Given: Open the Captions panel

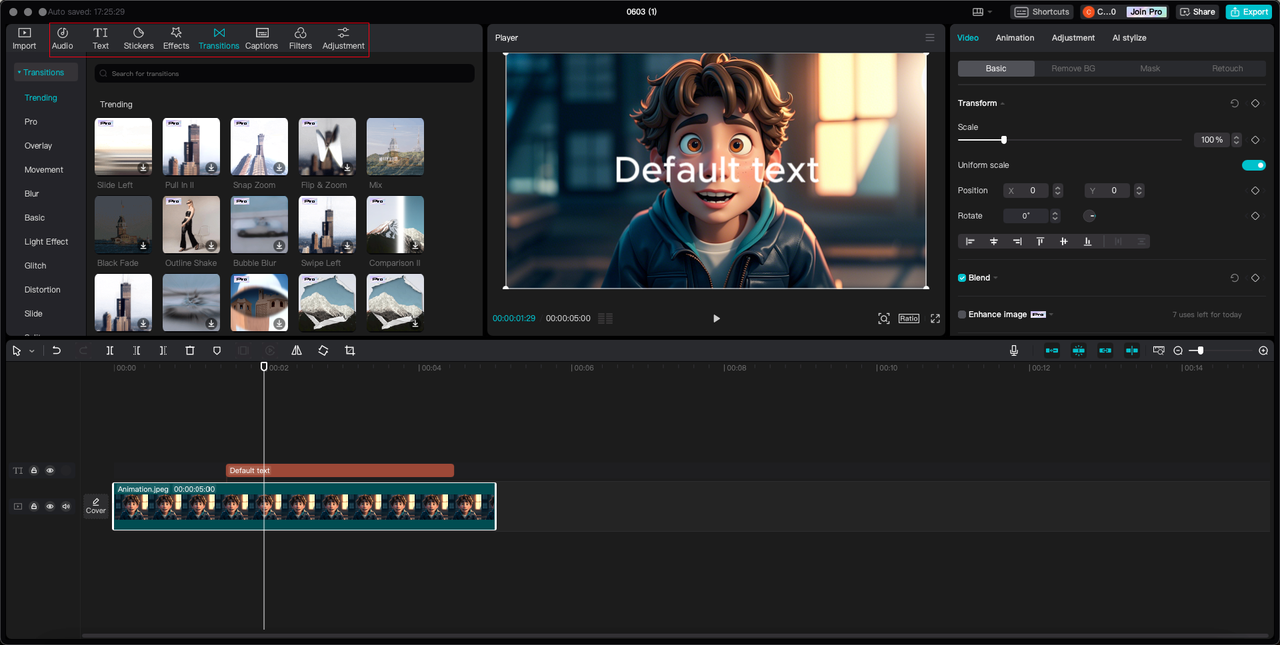Looking at the screenshot, I should (262, 39).
